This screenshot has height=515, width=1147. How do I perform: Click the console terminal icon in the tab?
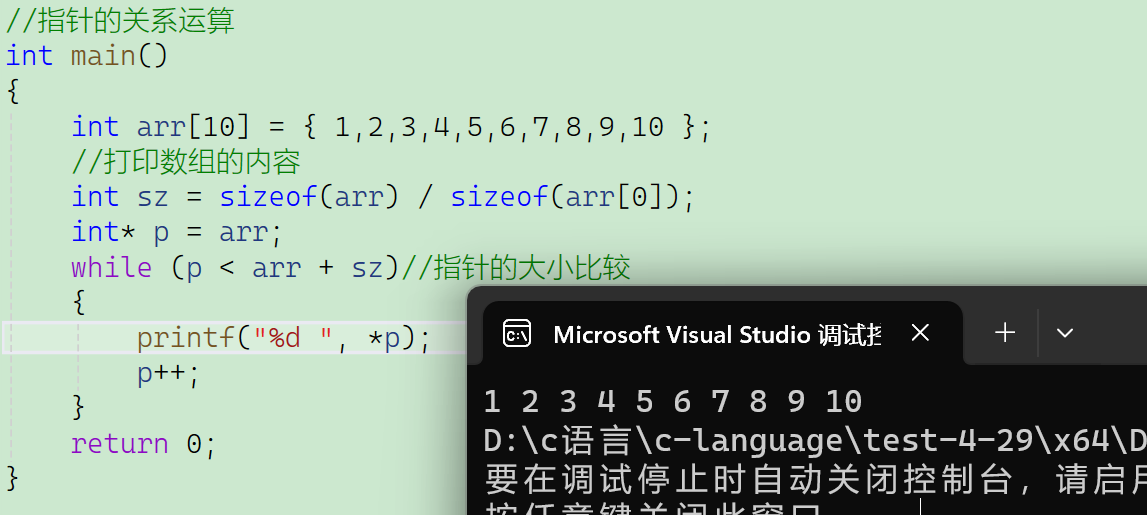point(516,334)
